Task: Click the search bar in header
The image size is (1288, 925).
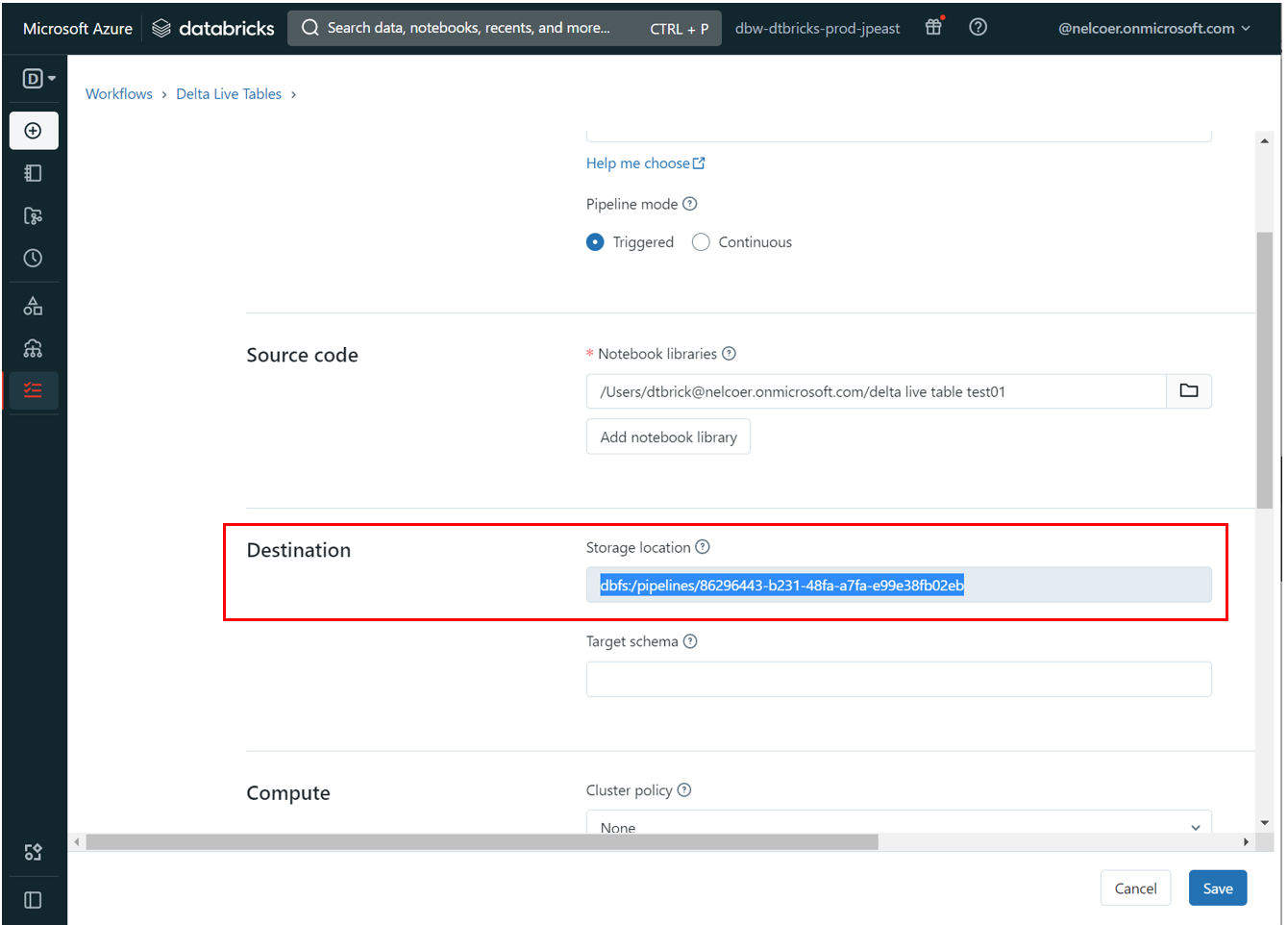Action: pos(505,28)
